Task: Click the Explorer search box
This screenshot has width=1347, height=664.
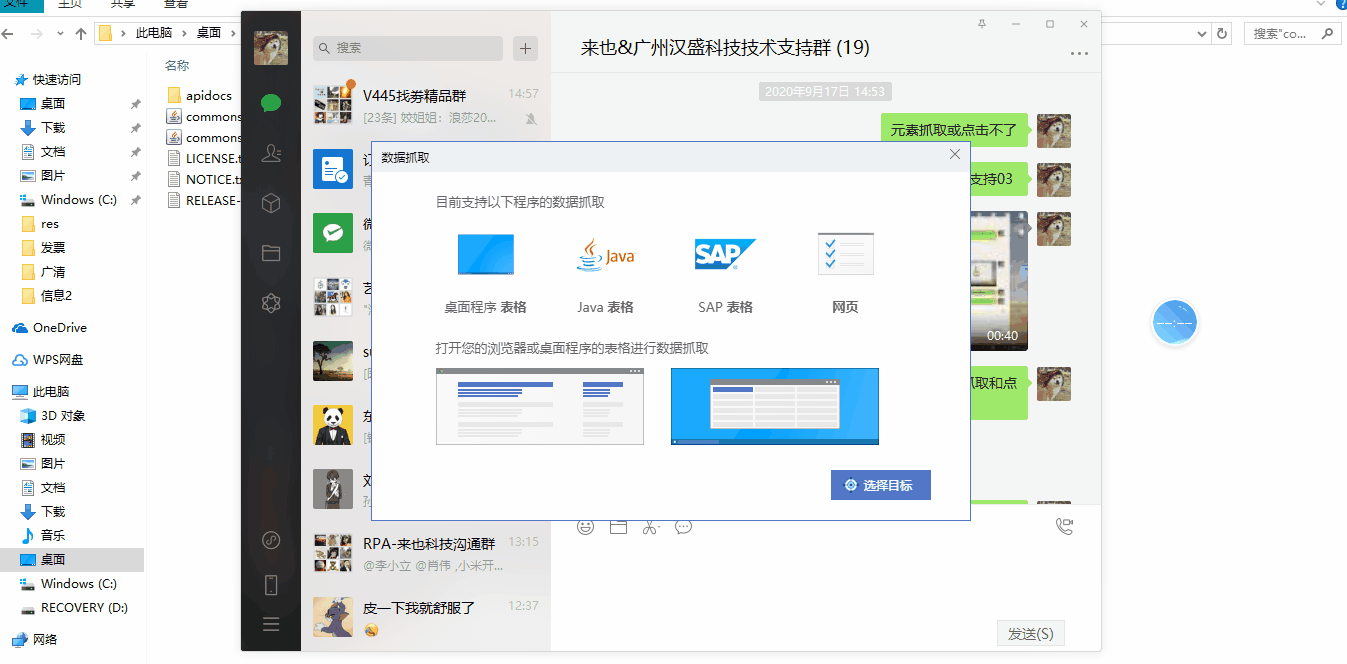Action: [x=1292, y=34]
